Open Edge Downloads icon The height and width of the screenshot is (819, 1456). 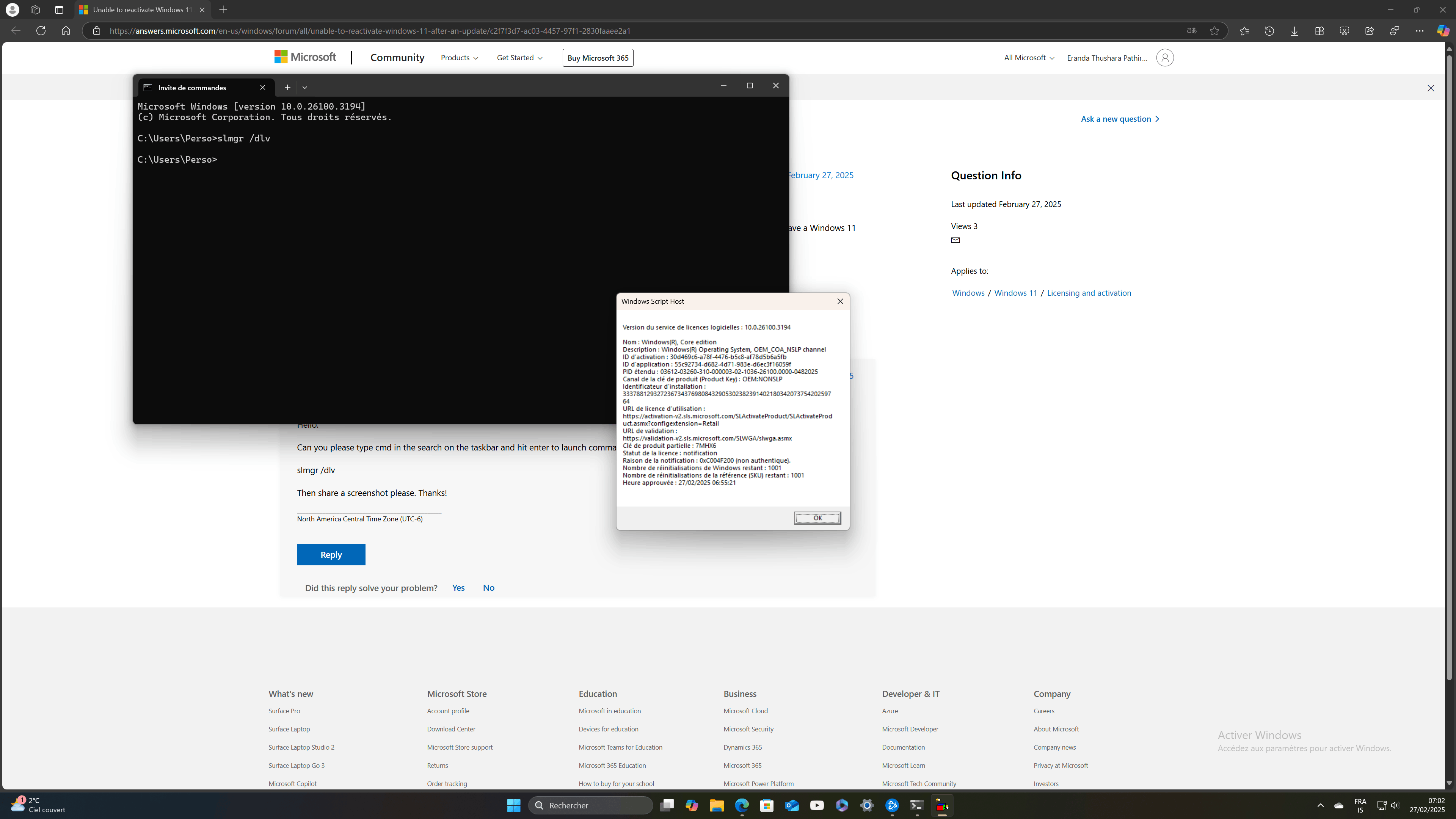pos(1294,30)
